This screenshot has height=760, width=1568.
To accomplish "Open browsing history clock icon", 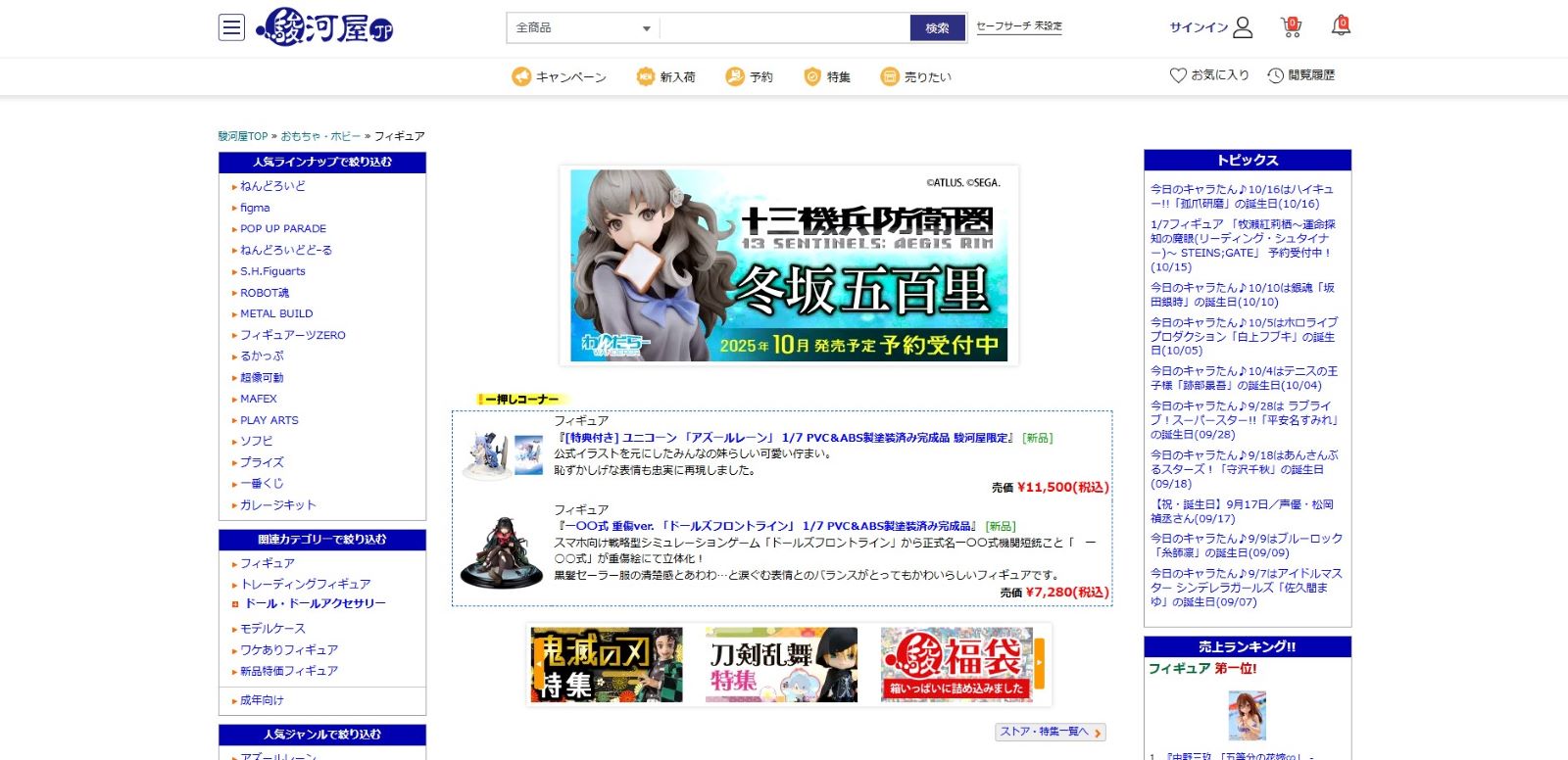I will pos(1275,75).
